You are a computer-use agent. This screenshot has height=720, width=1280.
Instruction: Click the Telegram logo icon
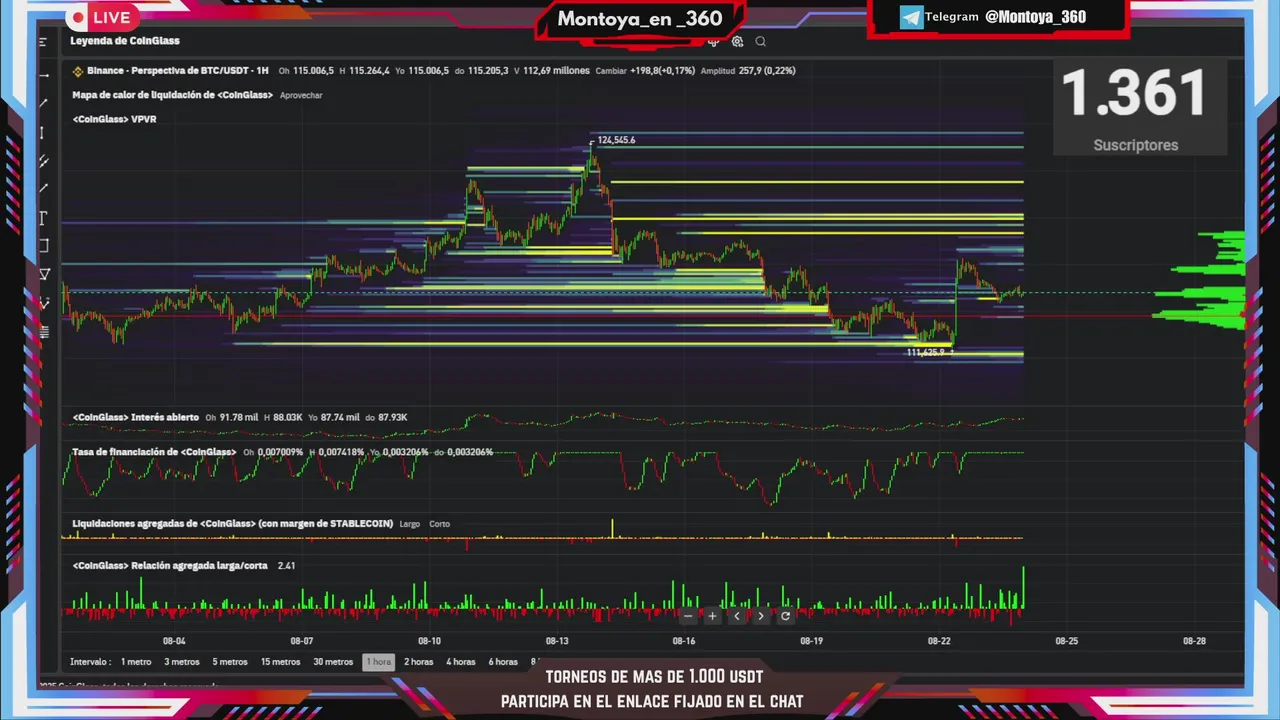(x=911, y=17)
